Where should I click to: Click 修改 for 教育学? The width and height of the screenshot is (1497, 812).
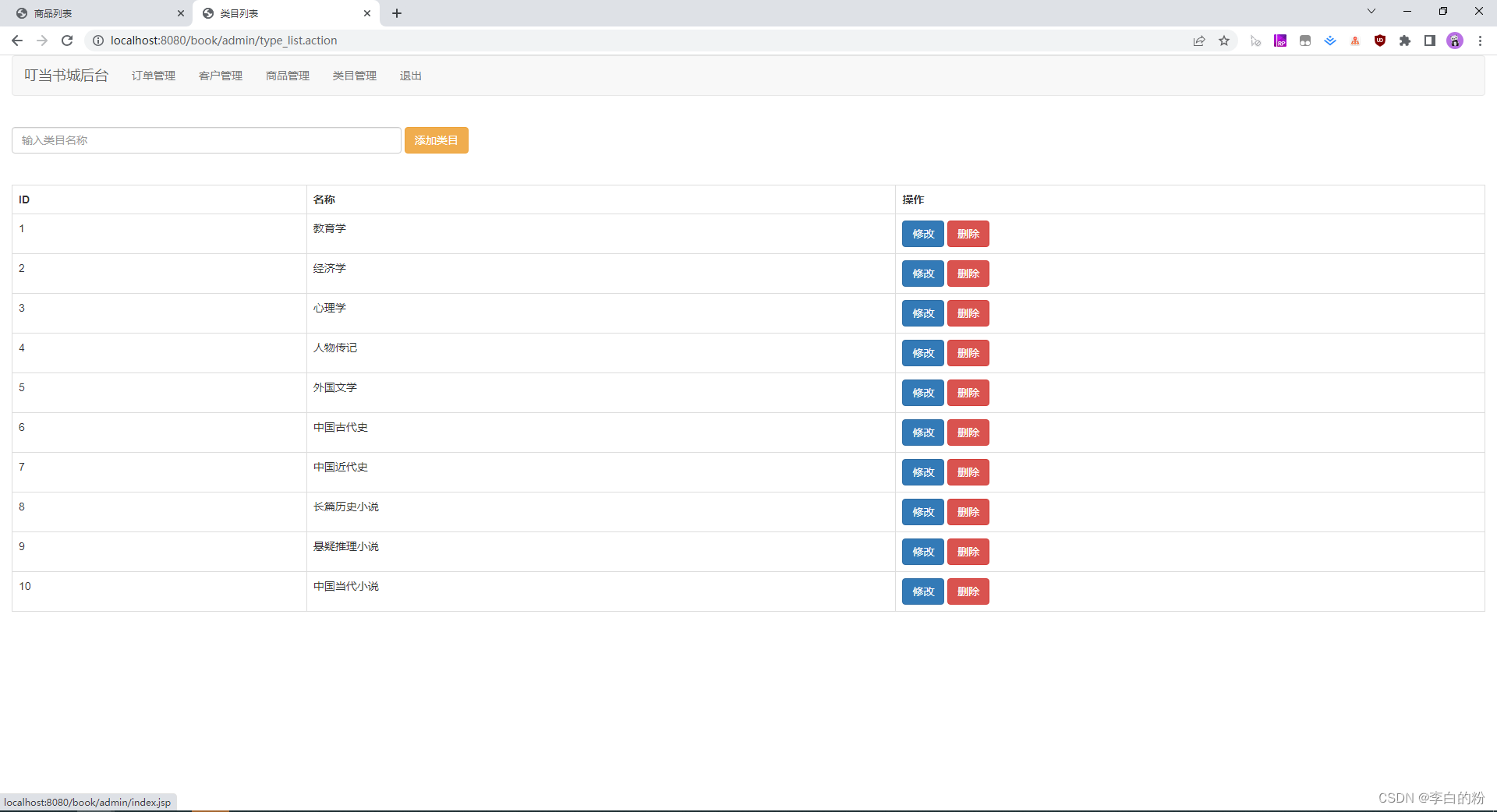coord(923,234)
